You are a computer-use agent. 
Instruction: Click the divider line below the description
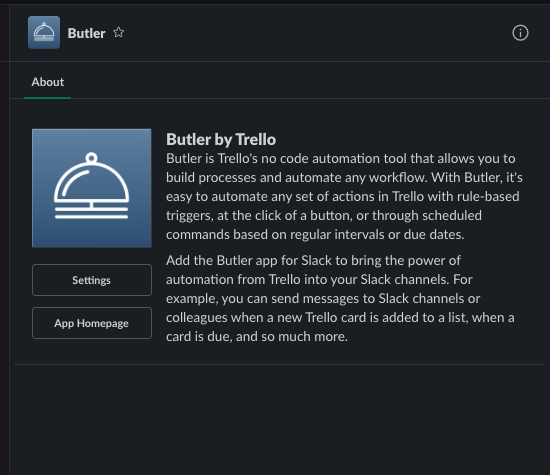[279, 364]
